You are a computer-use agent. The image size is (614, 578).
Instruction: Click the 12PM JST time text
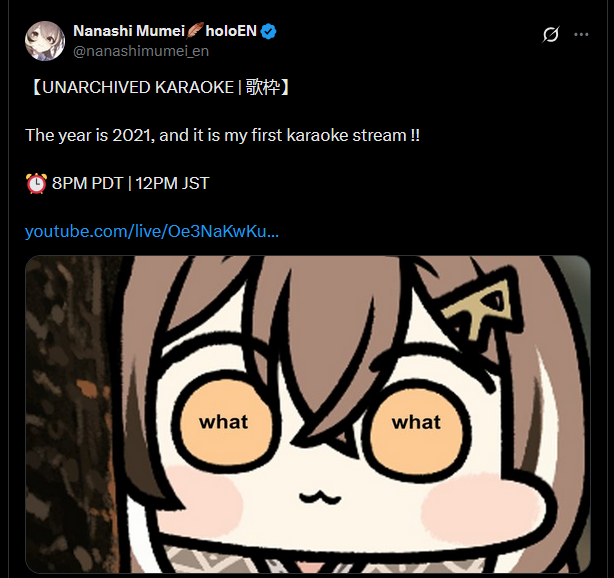point(173,183)
